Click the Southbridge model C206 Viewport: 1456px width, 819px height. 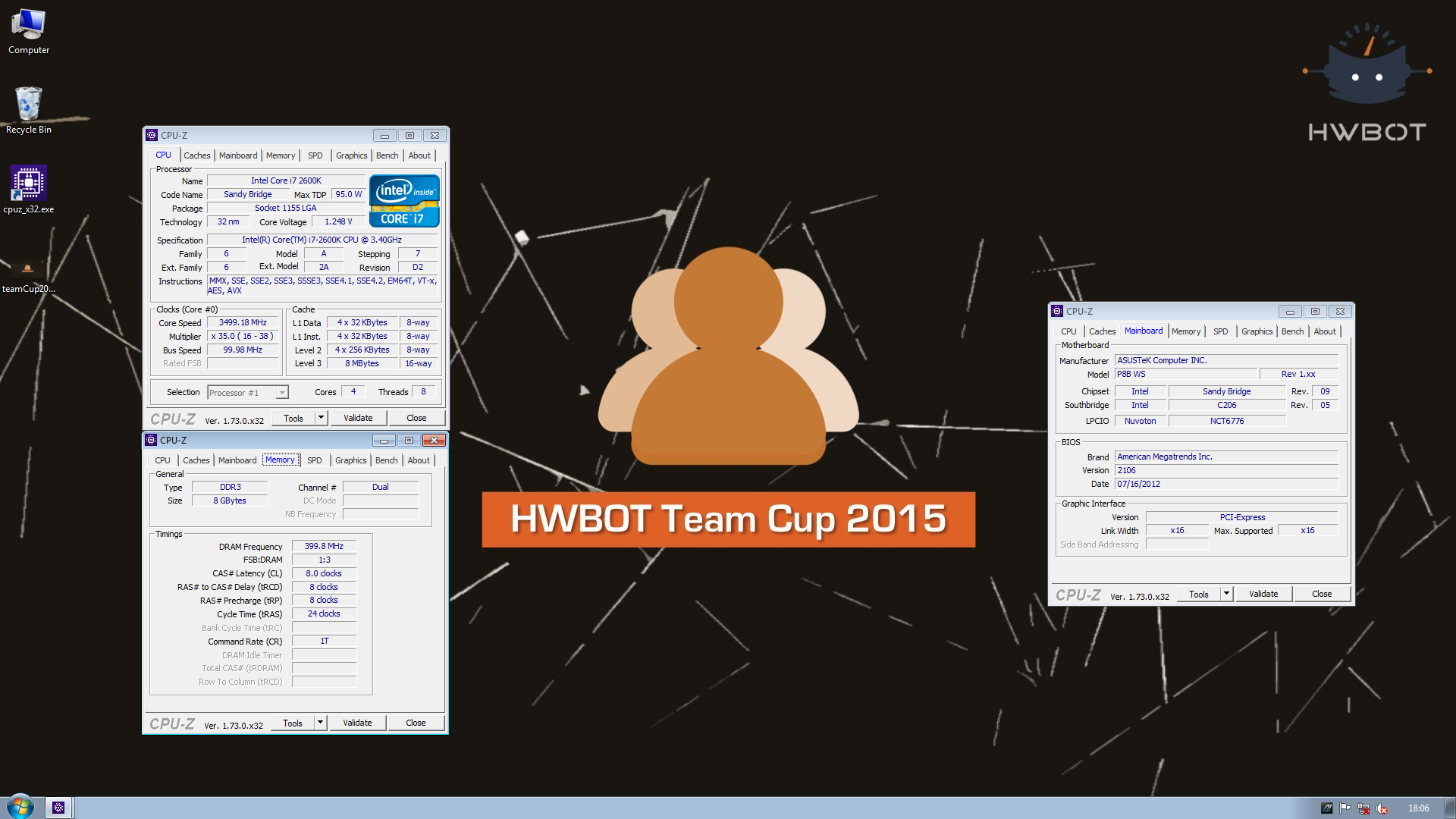click(x=1227, y=405)
